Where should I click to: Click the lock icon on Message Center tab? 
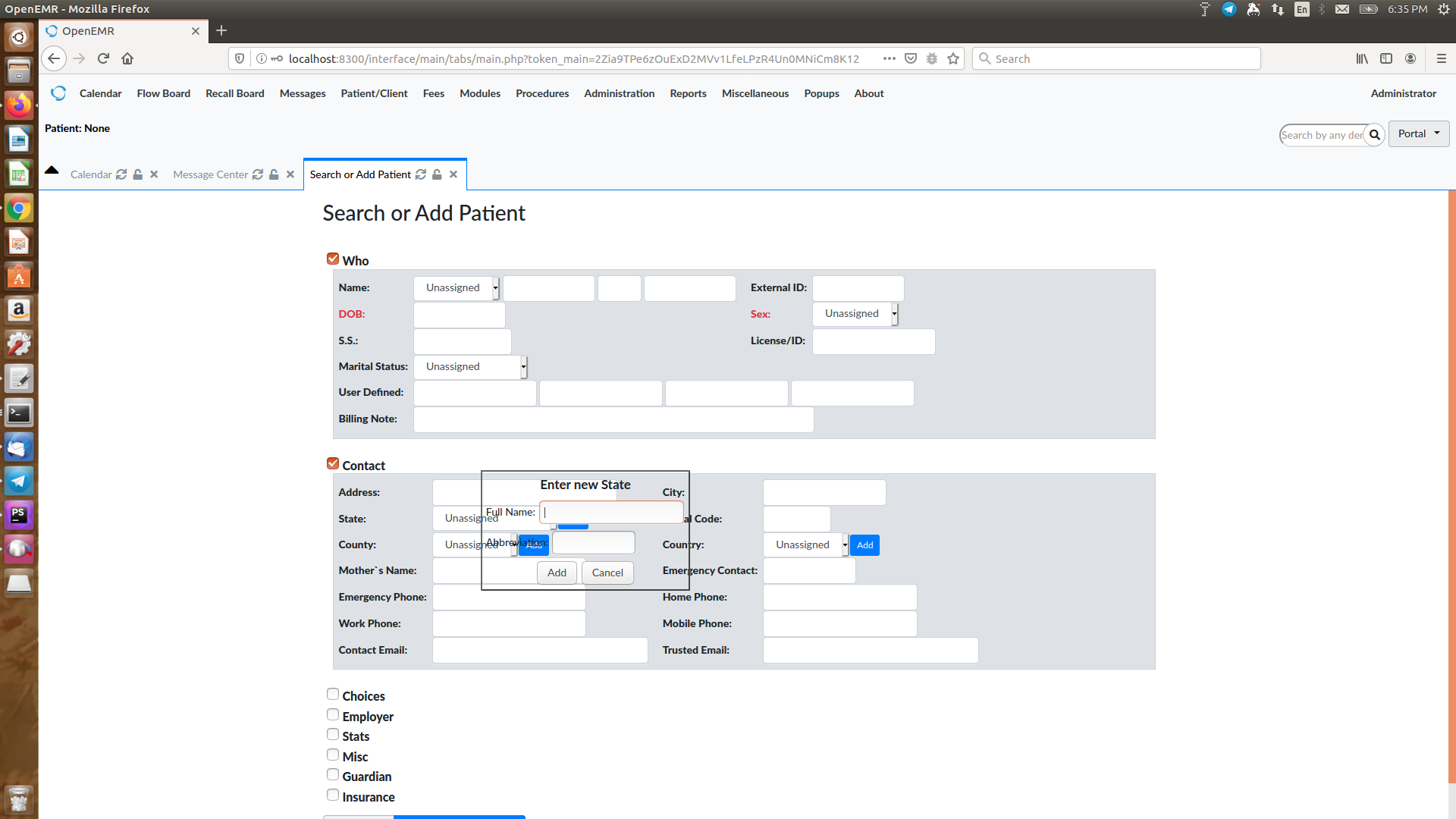(273, 174)
